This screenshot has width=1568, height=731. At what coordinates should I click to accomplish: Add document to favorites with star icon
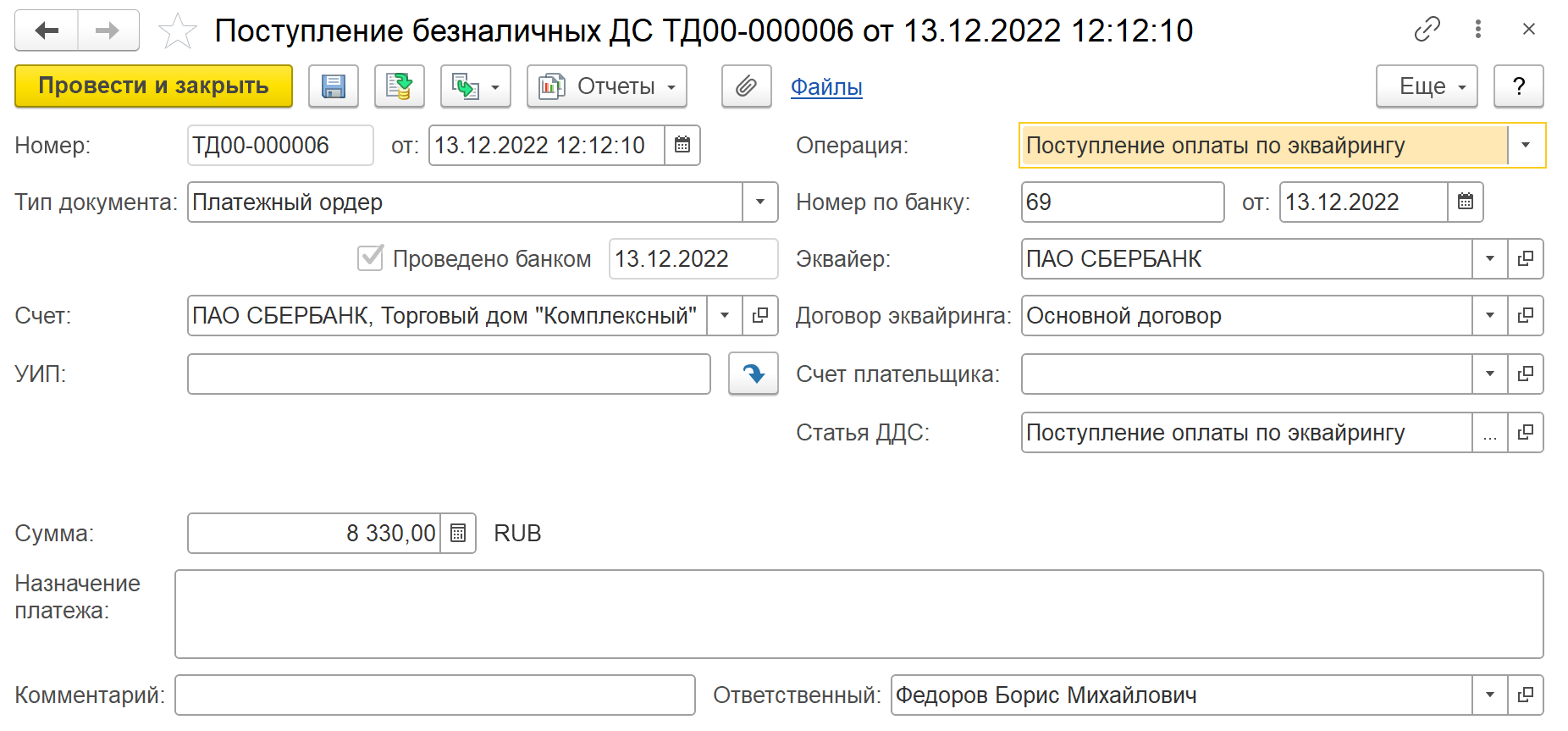pos(177,31)
